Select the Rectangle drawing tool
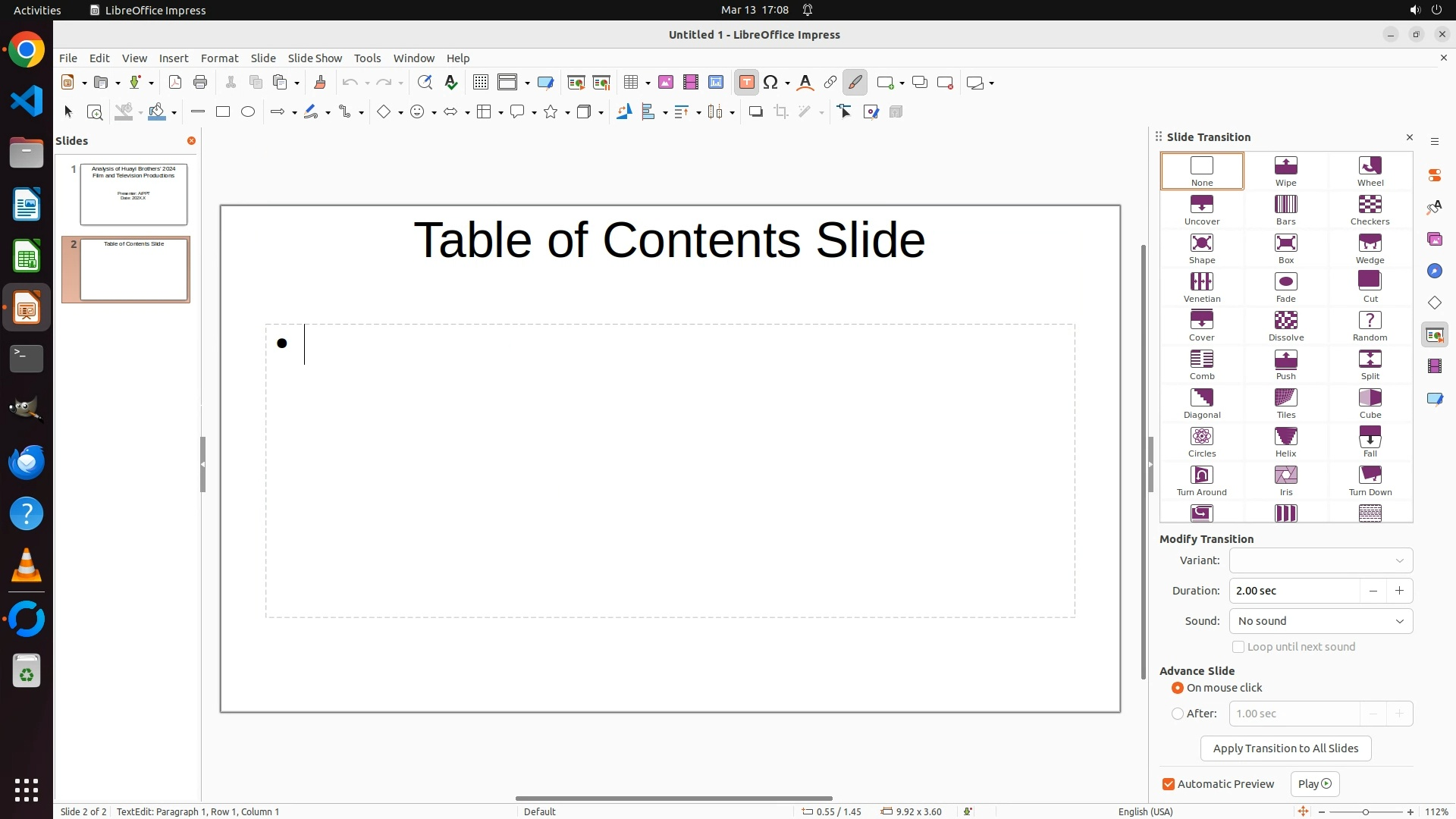 [223, 112]
